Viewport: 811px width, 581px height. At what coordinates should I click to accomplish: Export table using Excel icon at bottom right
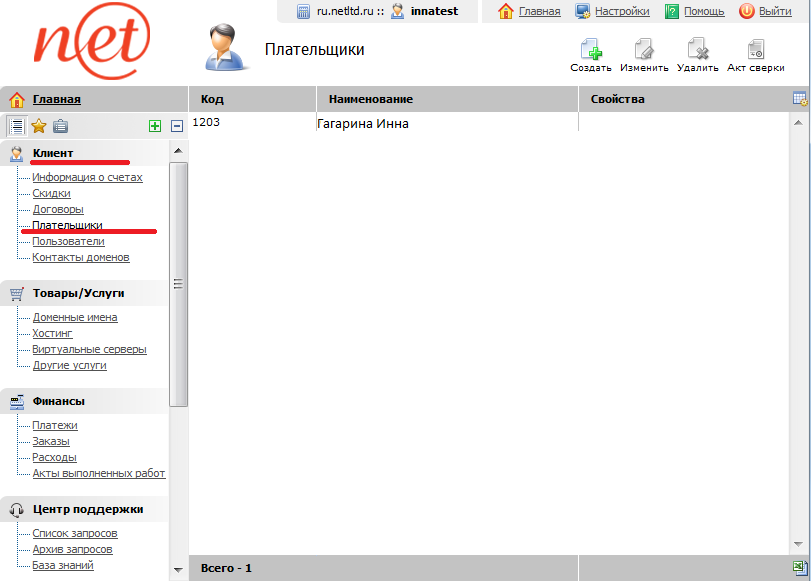pos(800,567)
